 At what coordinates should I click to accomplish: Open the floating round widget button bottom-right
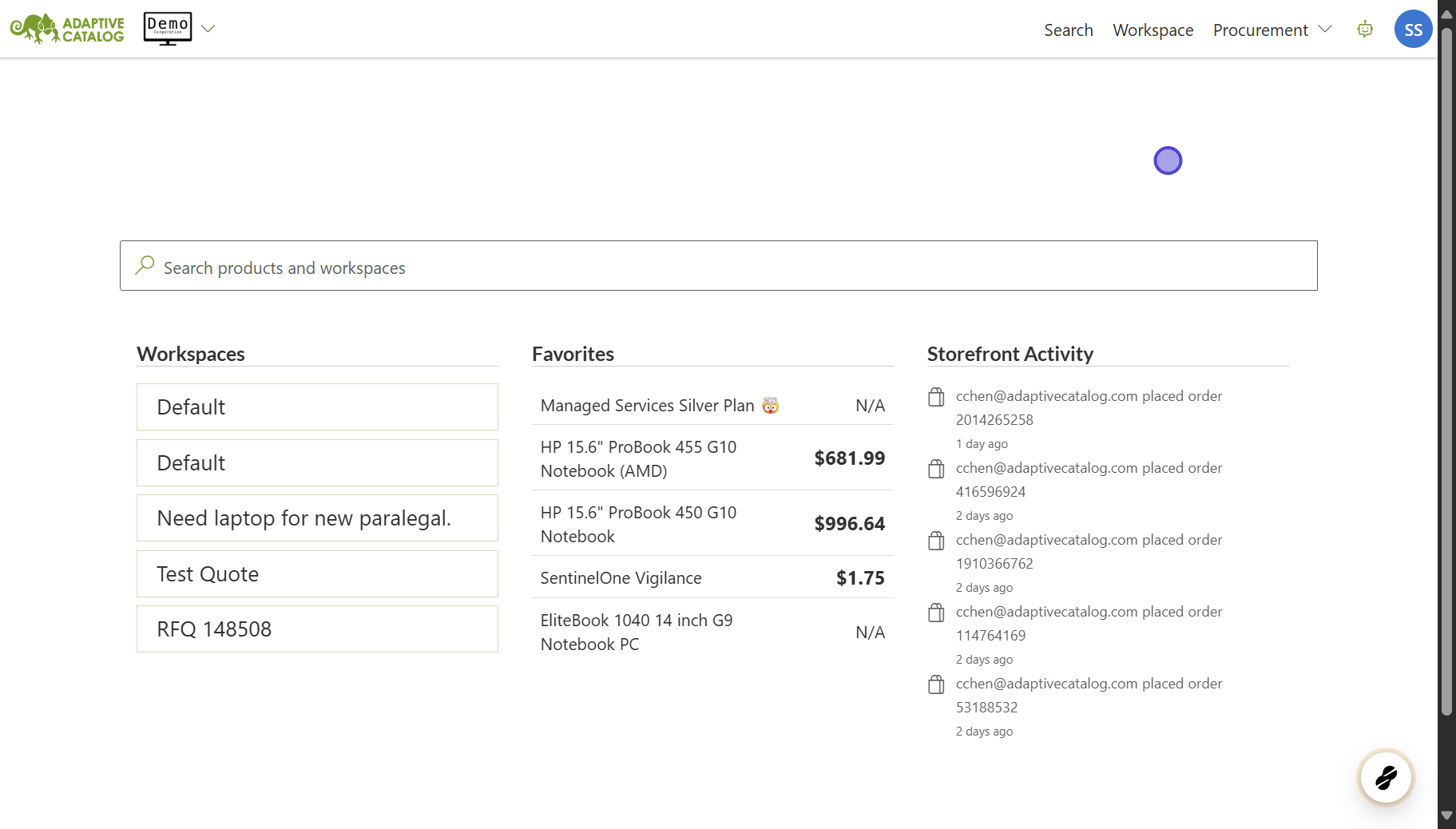click(x=1386, y=776)
